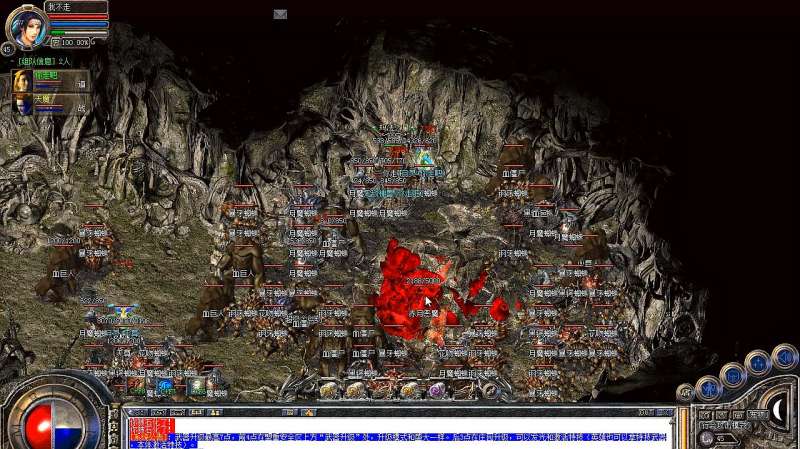Click the level 45 badge beside portrait

tap(7, 49)
